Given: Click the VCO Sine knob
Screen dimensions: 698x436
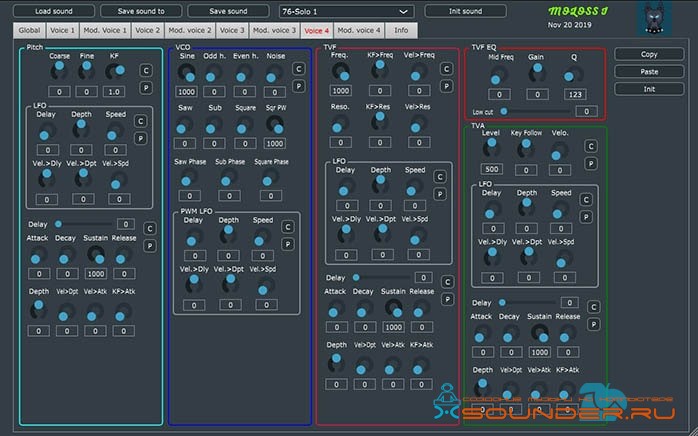Looking at the screenshot, I should [186, 72].
